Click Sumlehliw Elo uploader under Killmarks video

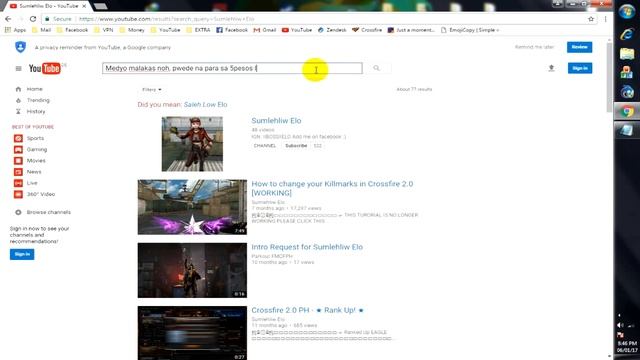268,202
